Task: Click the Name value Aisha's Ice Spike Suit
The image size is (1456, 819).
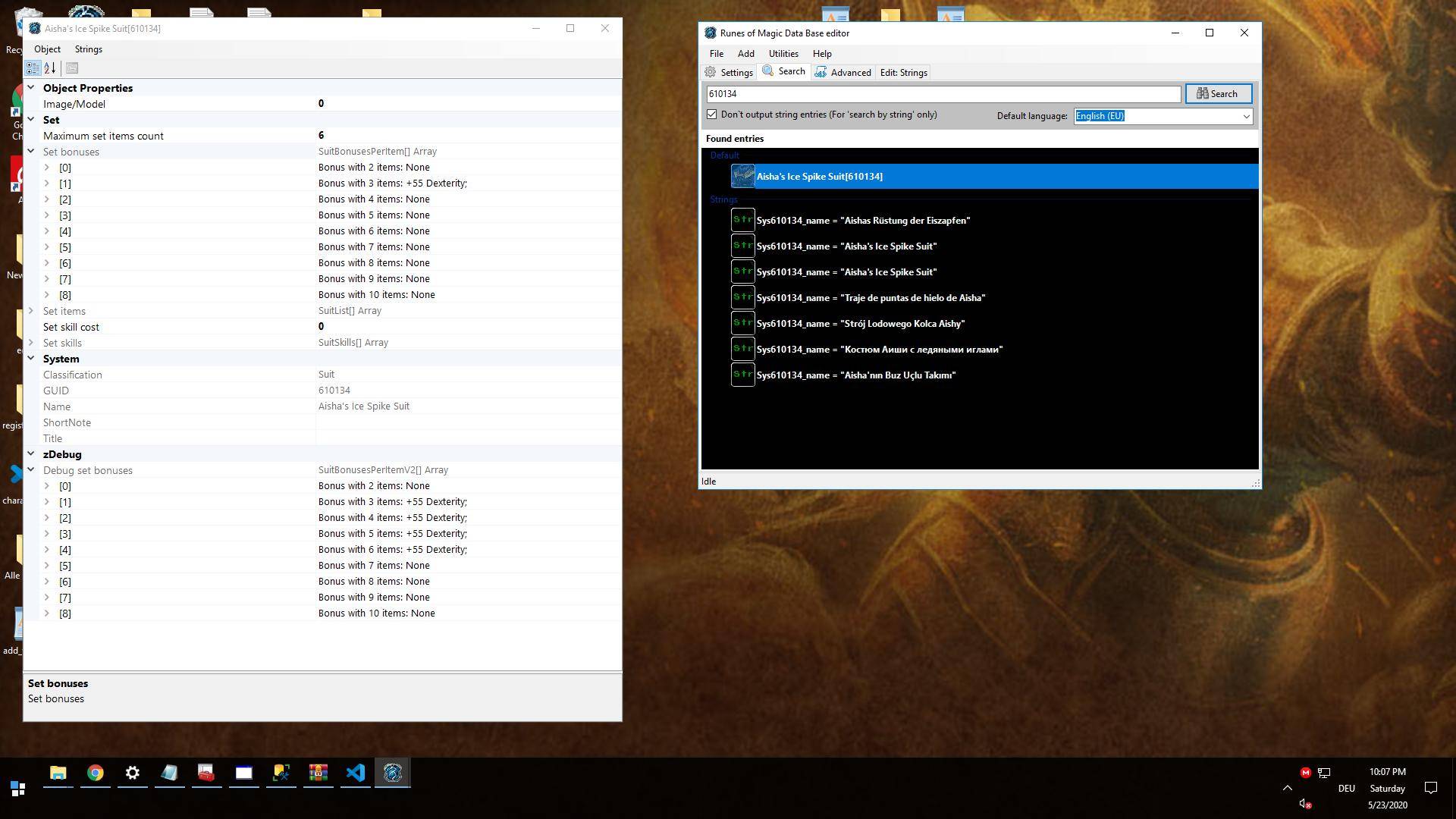Action: pos(363,406)
